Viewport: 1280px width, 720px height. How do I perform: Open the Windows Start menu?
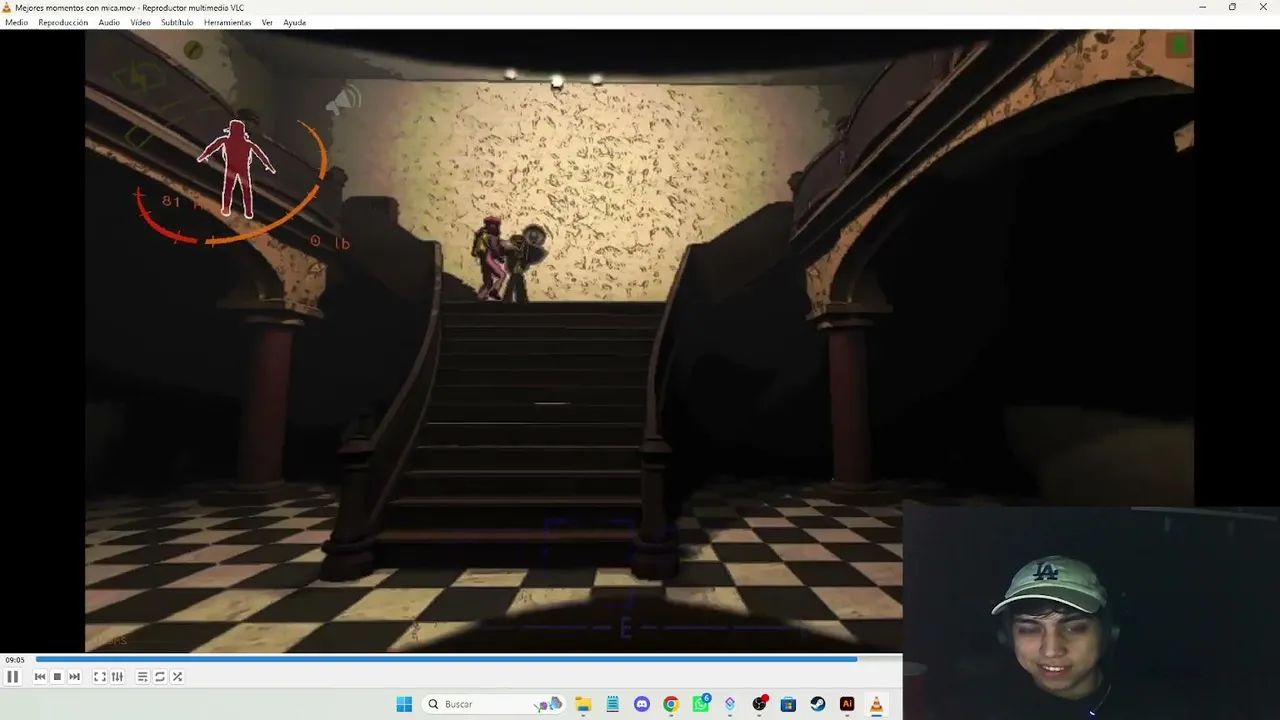[404, 704]
